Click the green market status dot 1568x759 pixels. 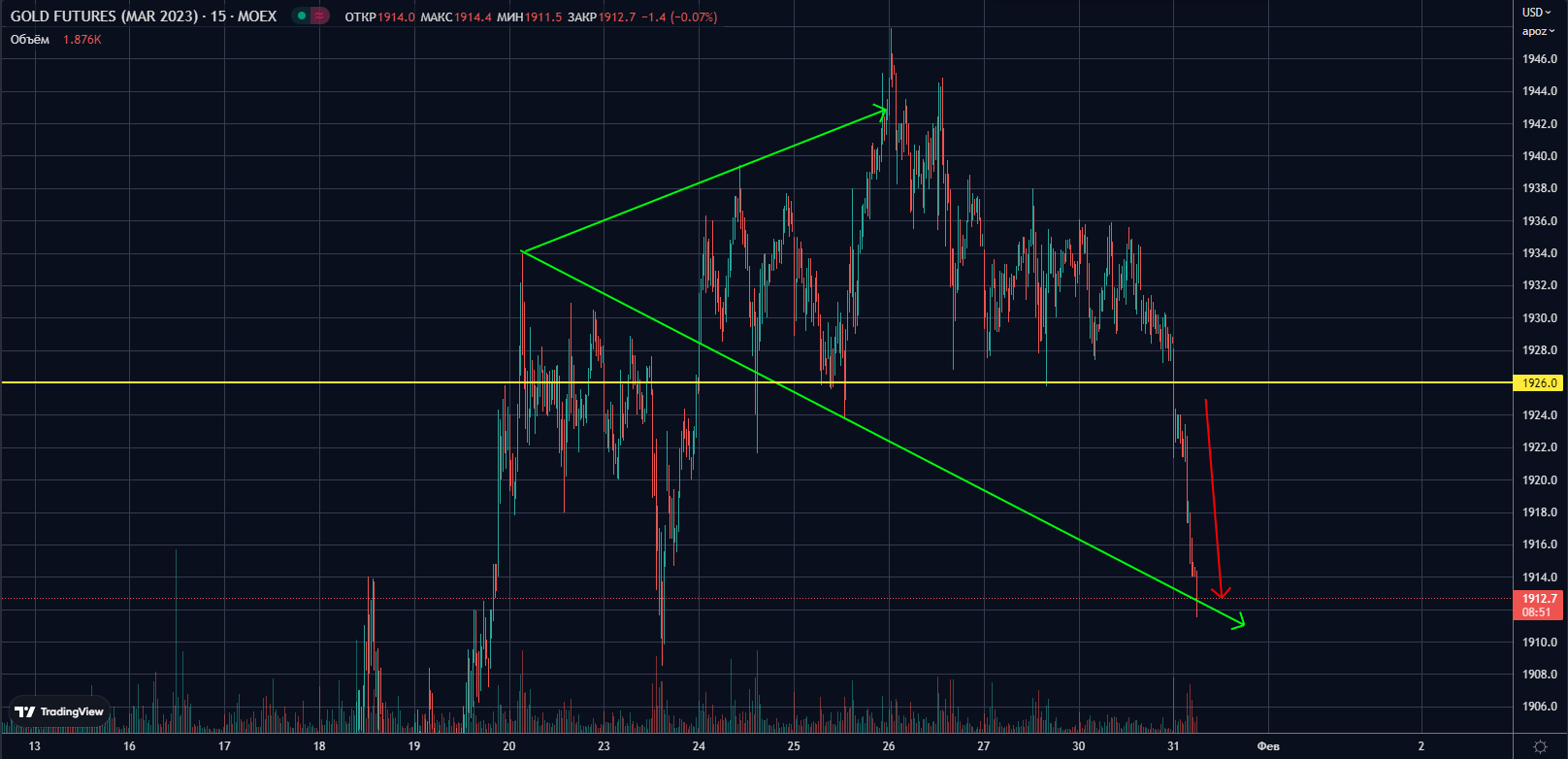click(302, 16)
